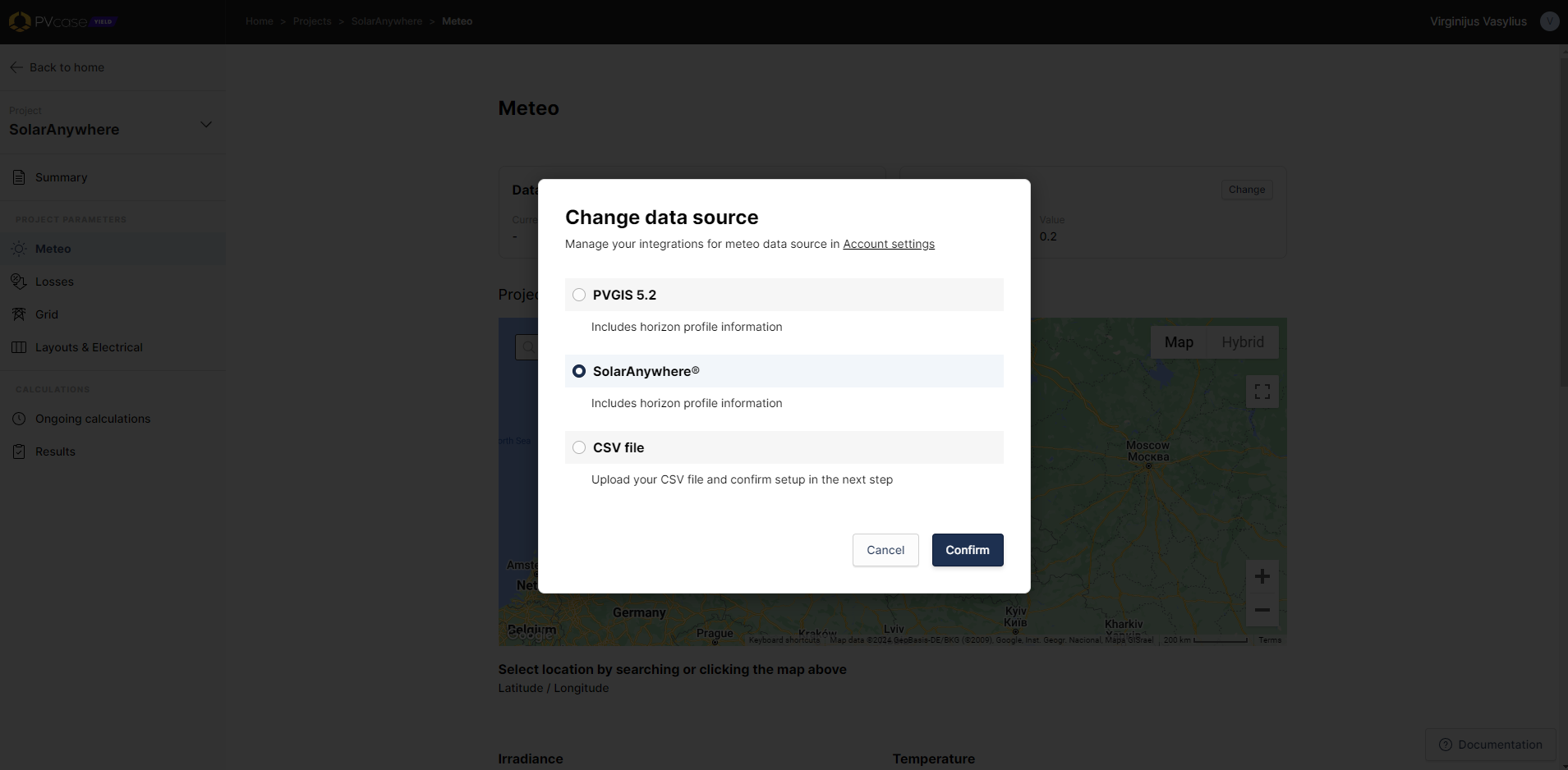Viewport: 1568px width, 770px height.
Task: Switch map to Hybrid view
Action: point(1243,342)
